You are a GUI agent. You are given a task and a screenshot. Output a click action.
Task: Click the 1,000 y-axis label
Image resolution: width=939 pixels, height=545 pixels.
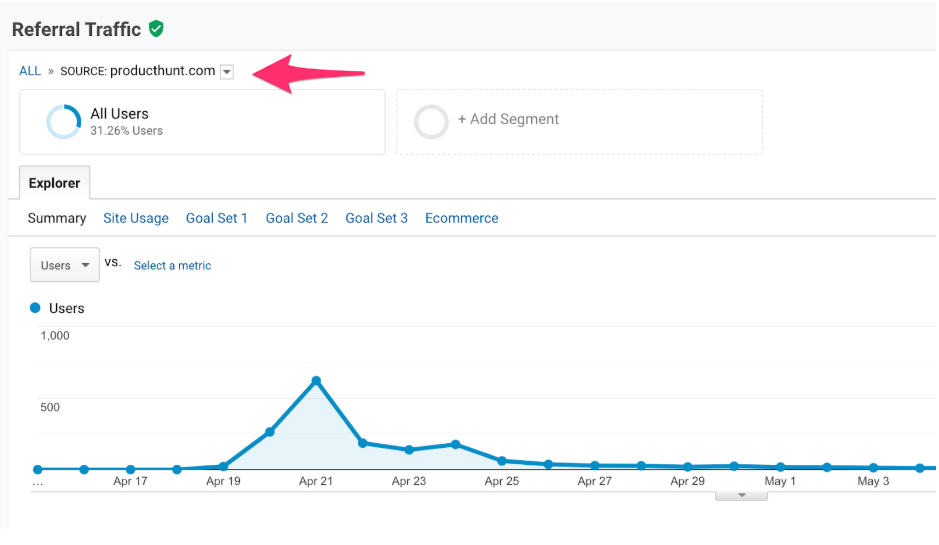[x=55, y=335]
